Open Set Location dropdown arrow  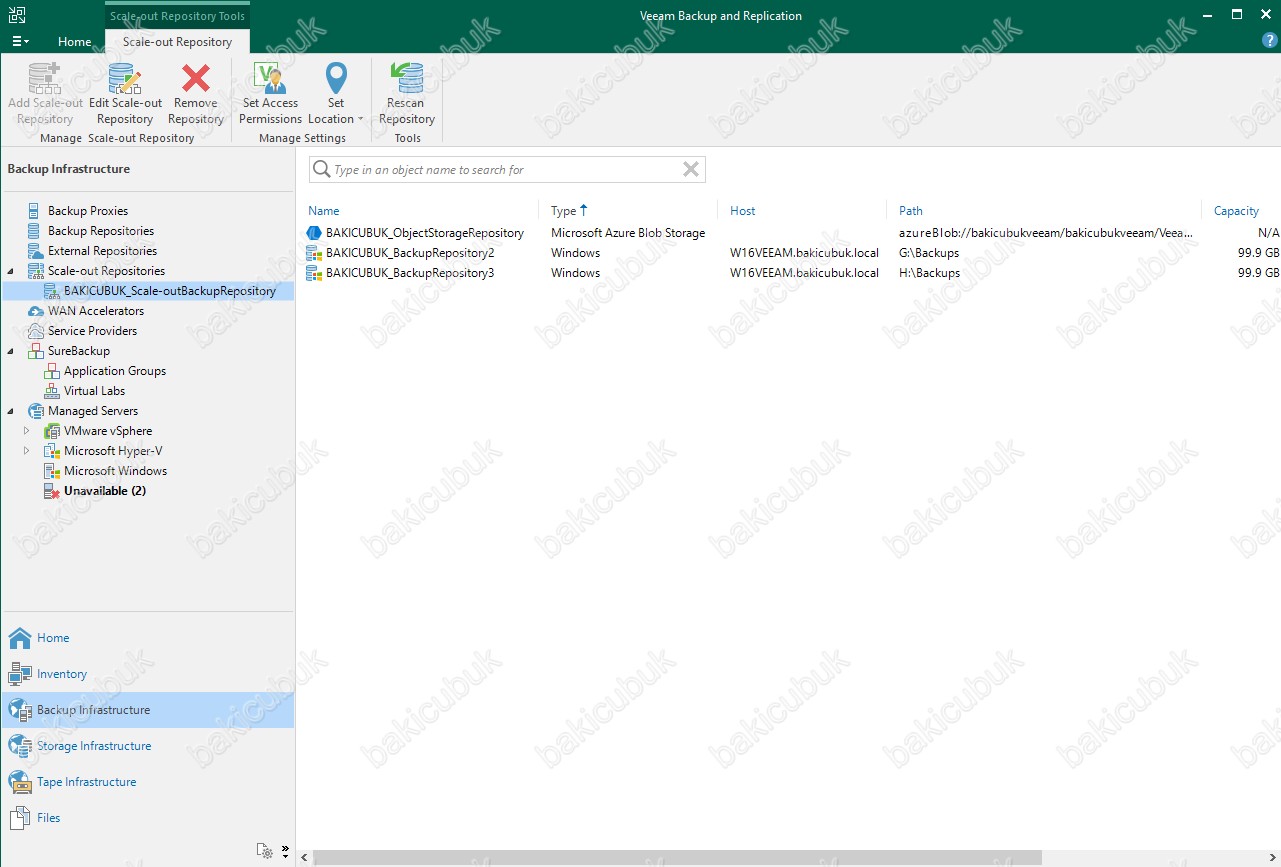tap(361, 119)
